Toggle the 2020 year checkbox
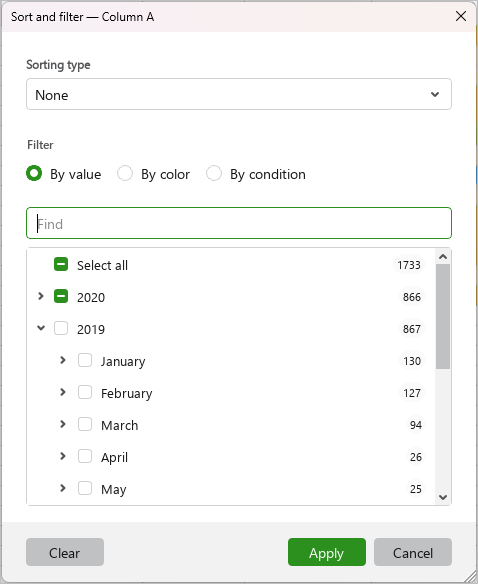Image resolution: width=478 pixels, height=584 pixels. click(x=61, y=296)
